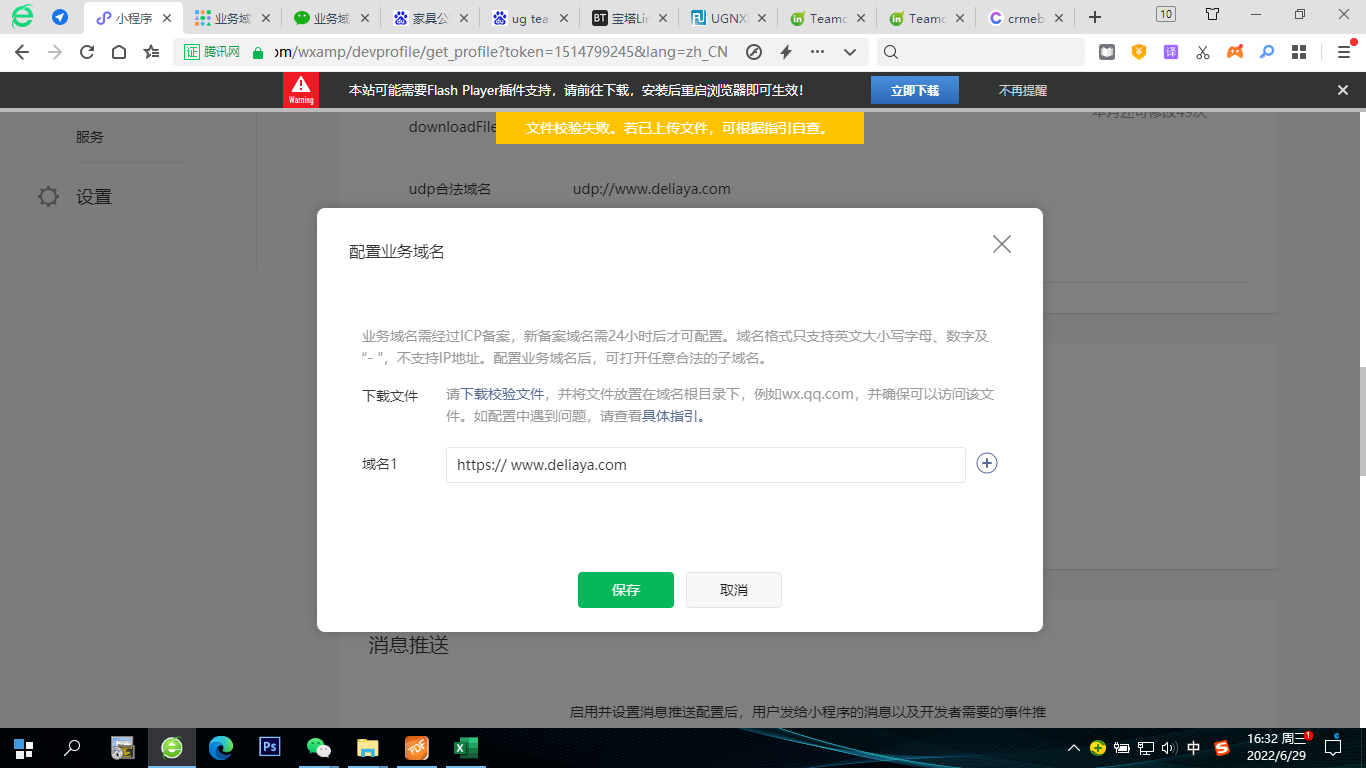Viewport: 1366px width, 768px height.
Task: Open the new tab plus button
Action: pyautogui.click(x=1095, y=17)
